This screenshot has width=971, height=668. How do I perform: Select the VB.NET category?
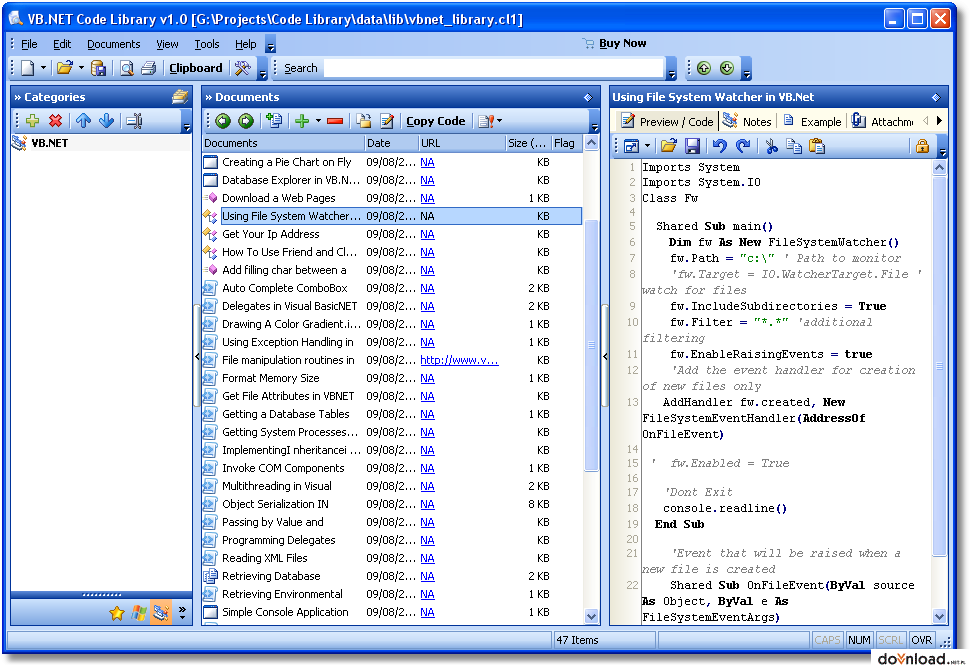coord(50,143)
